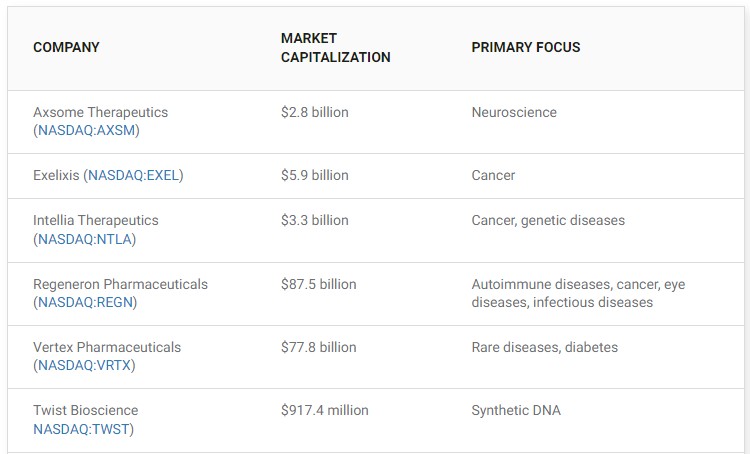
Task: Select the $77.8 billion value
Action: click(319, 347)
